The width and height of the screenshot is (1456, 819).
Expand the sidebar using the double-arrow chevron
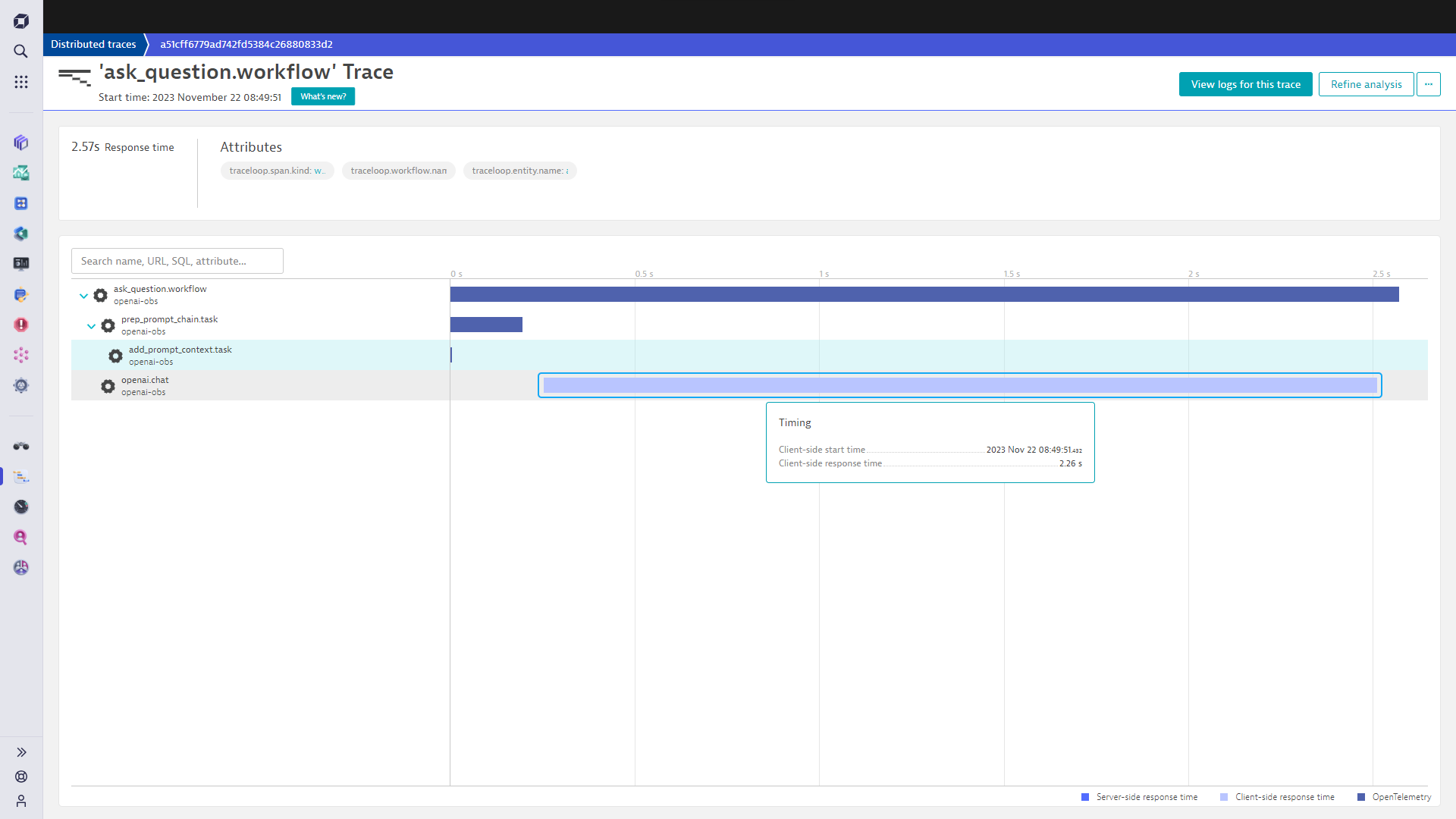[20, 752]
